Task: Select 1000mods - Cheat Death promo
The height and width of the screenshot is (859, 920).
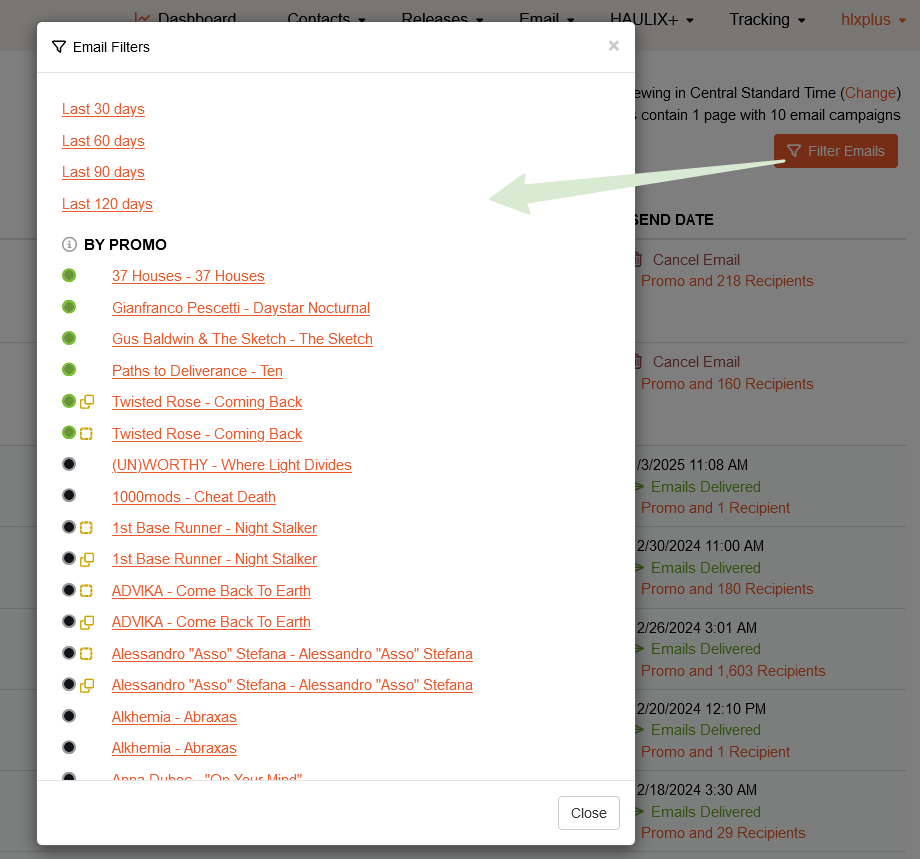Action: 194,496
